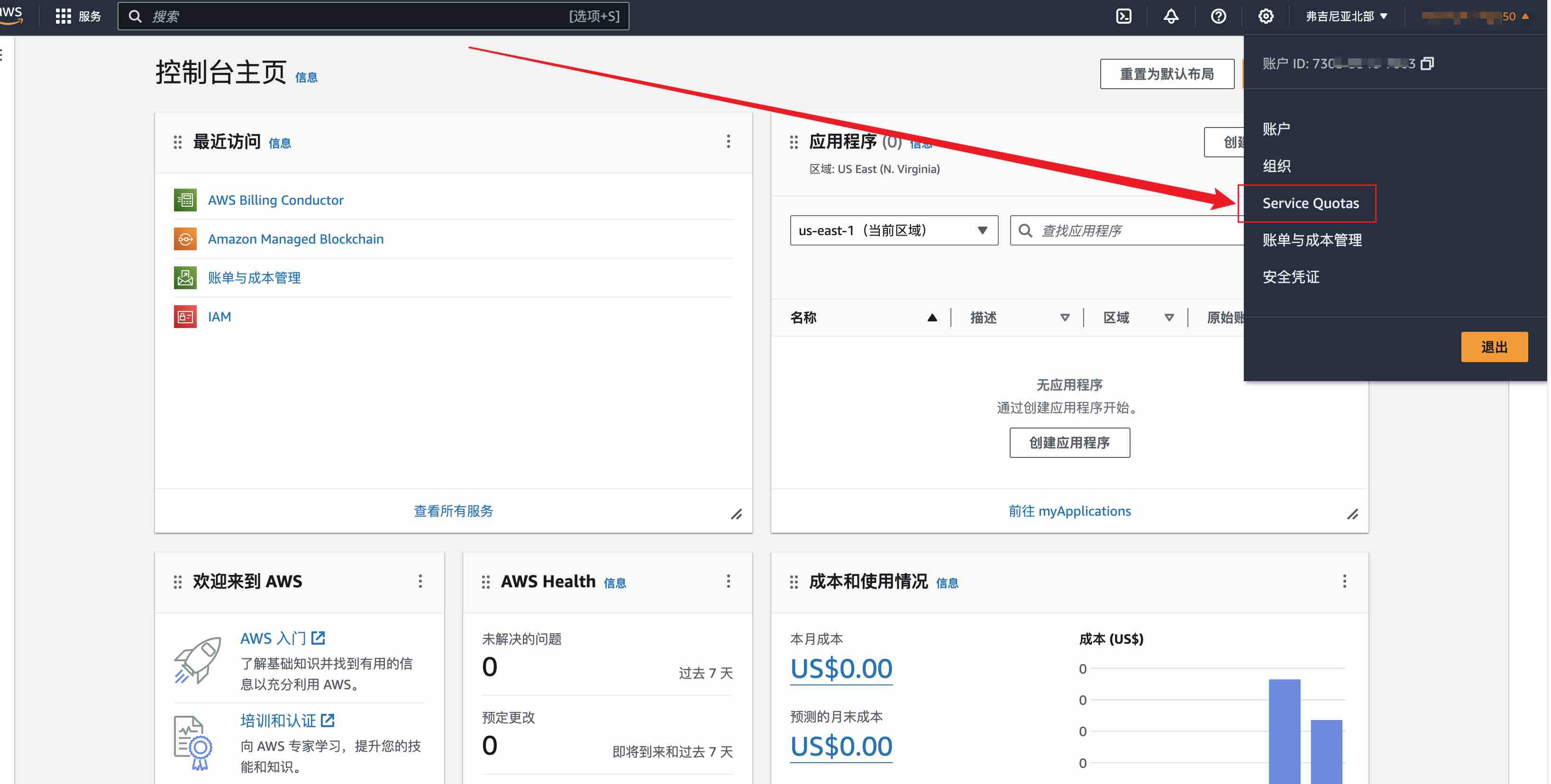Open the help question mark icon

[x=1218, y=16]
